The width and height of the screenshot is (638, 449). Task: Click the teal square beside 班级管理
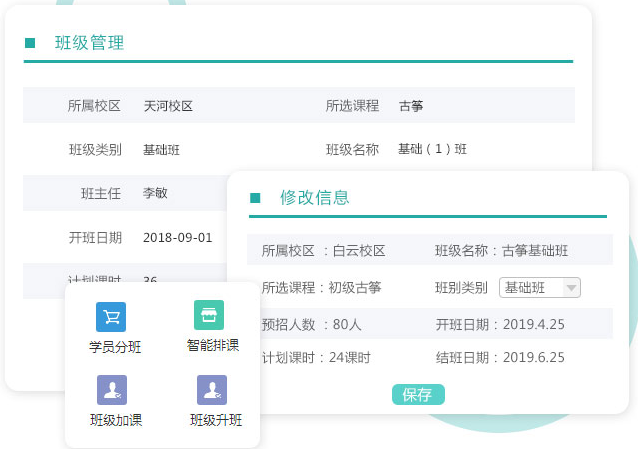pyautogui.click(x=30, y=43)
